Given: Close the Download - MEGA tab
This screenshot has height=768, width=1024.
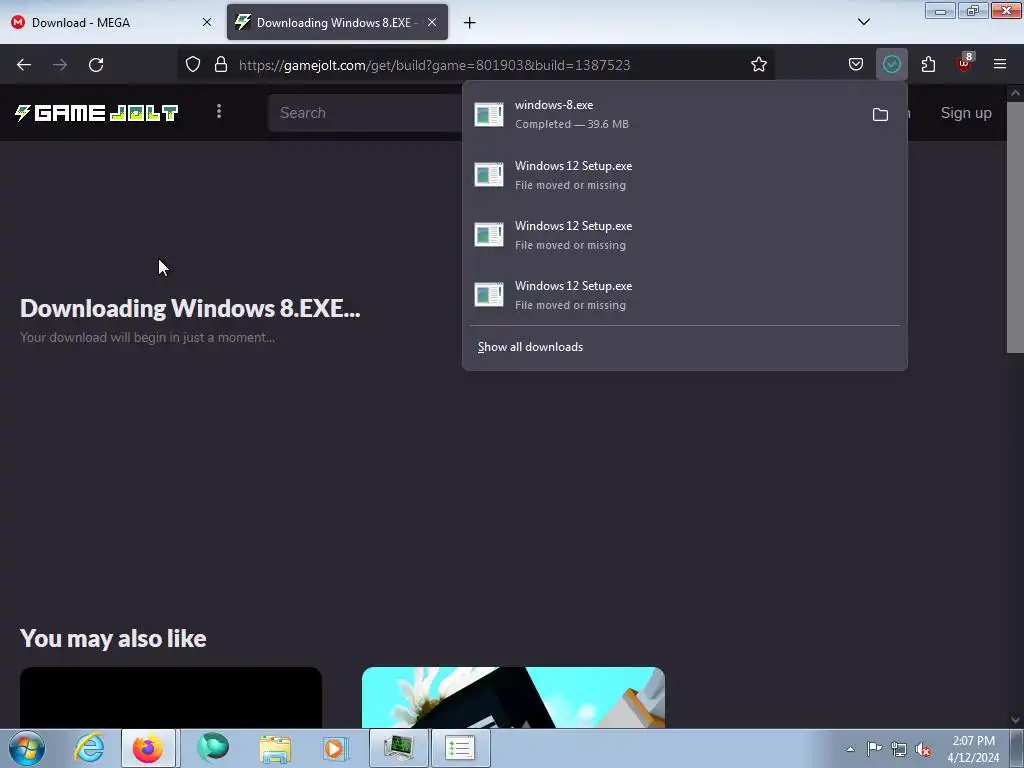Looking at the screenshot, I should tap(206, 22).
